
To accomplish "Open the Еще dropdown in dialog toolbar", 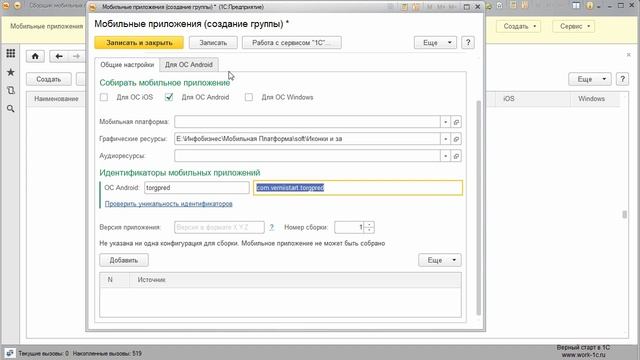I will [435, 42].
